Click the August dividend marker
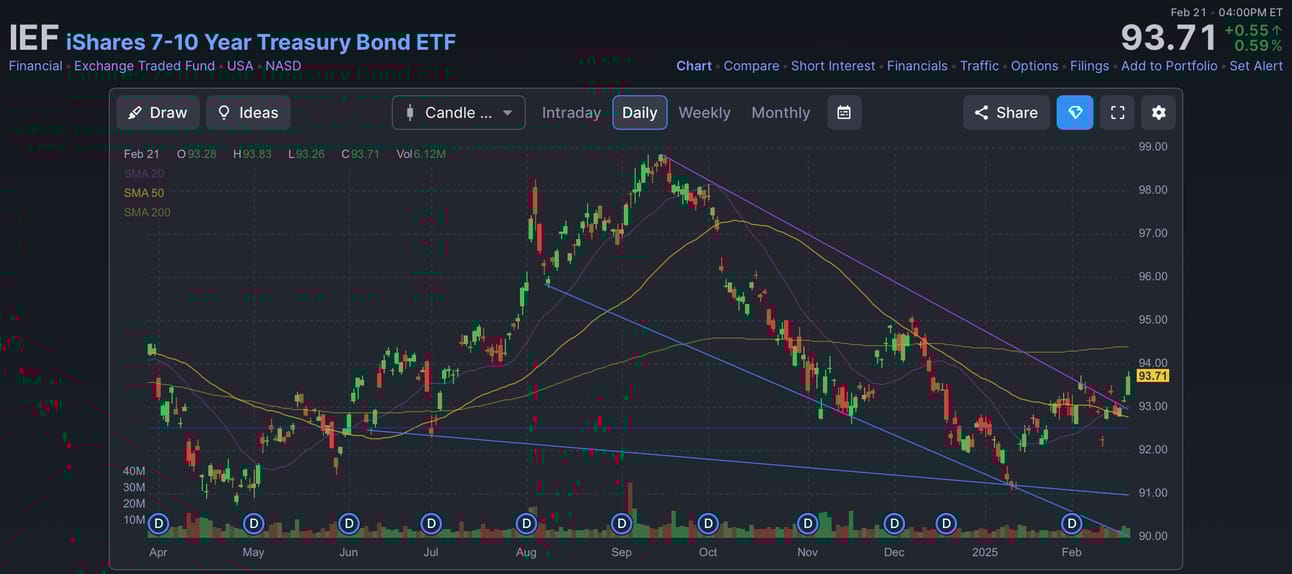This screenshot has width=1292, height=574. click(x=526, y=523)
